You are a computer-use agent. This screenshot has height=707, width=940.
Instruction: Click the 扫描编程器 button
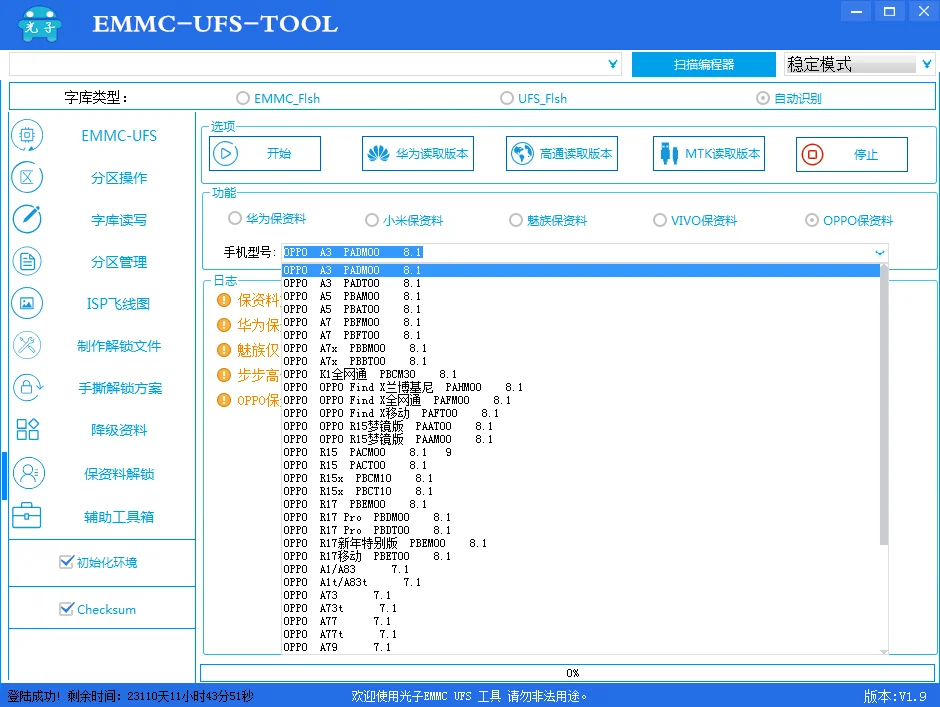coord(704,64)
